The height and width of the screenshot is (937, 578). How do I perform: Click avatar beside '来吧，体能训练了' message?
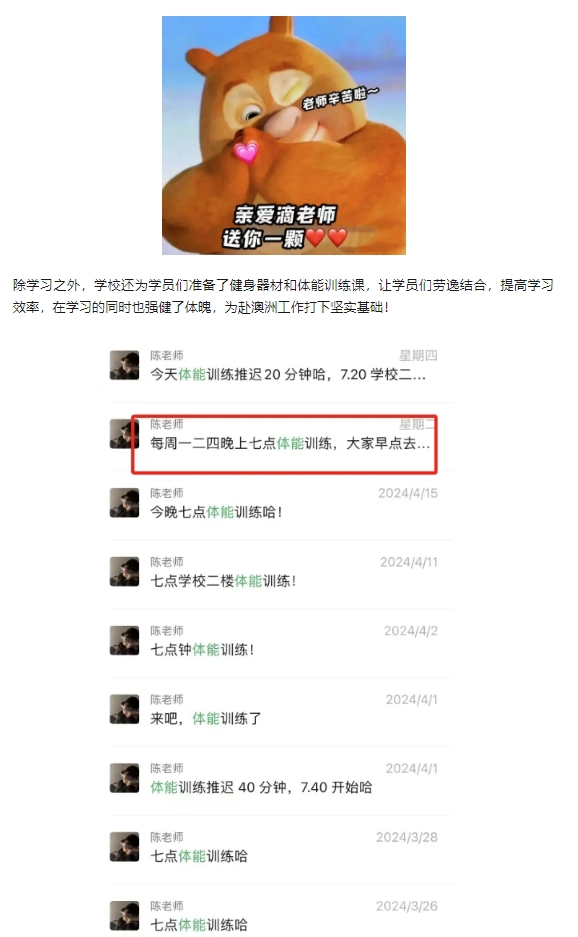[124, 709]
